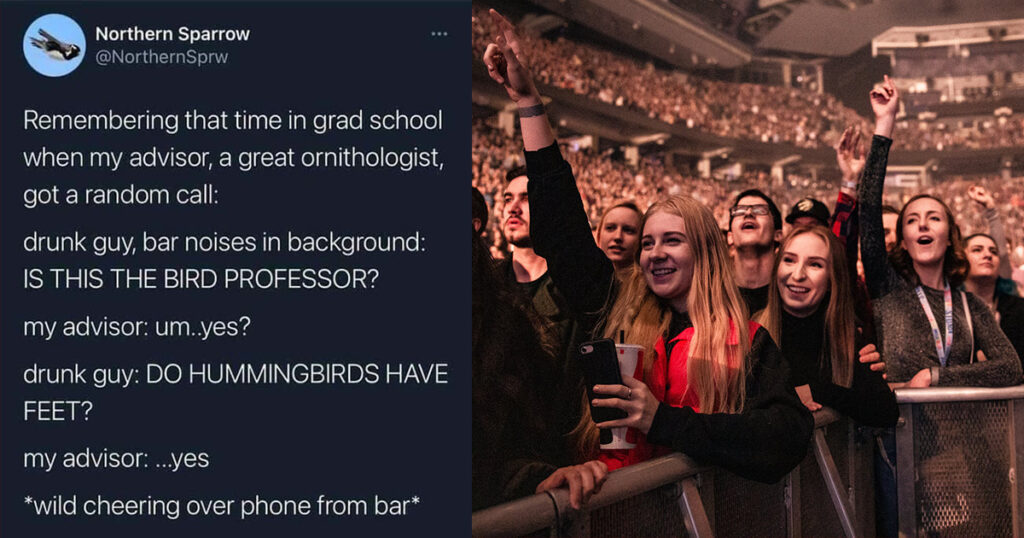This screenshot has width=1024, height=538.
Task: Click 'drunk guy, bar noises in background:' text
Action: (225, 242)
